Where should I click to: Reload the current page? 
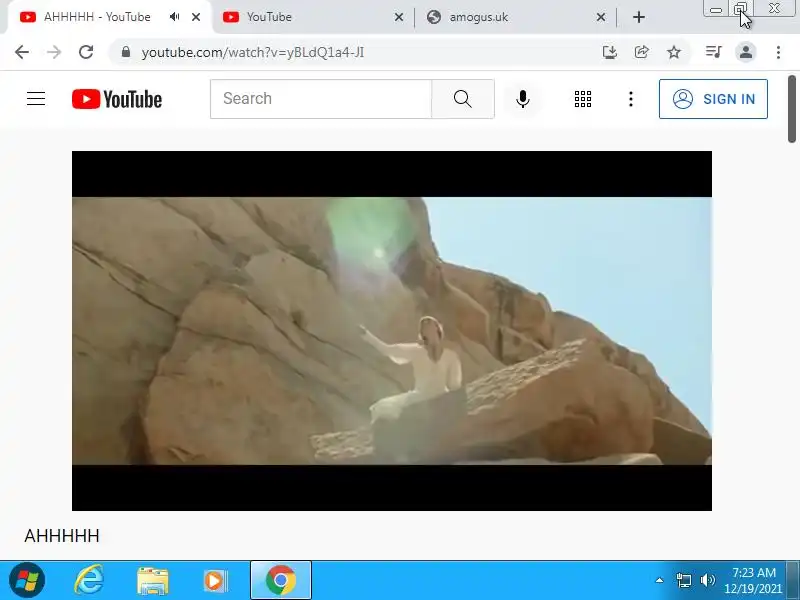pyautogui.click(x=86, y=52)
